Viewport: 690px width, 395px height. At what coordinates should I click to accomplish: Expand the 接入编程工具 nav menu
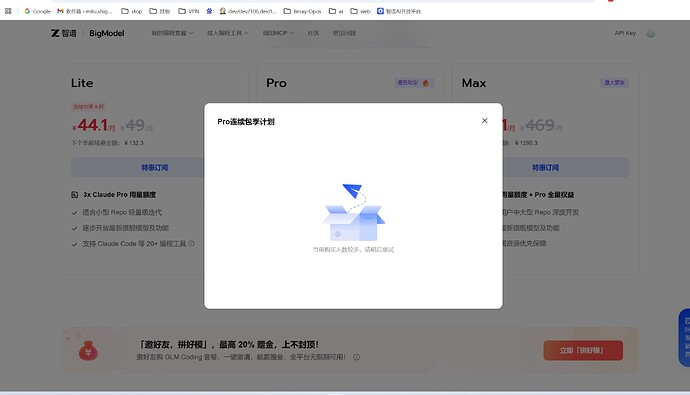click(228, 33)
